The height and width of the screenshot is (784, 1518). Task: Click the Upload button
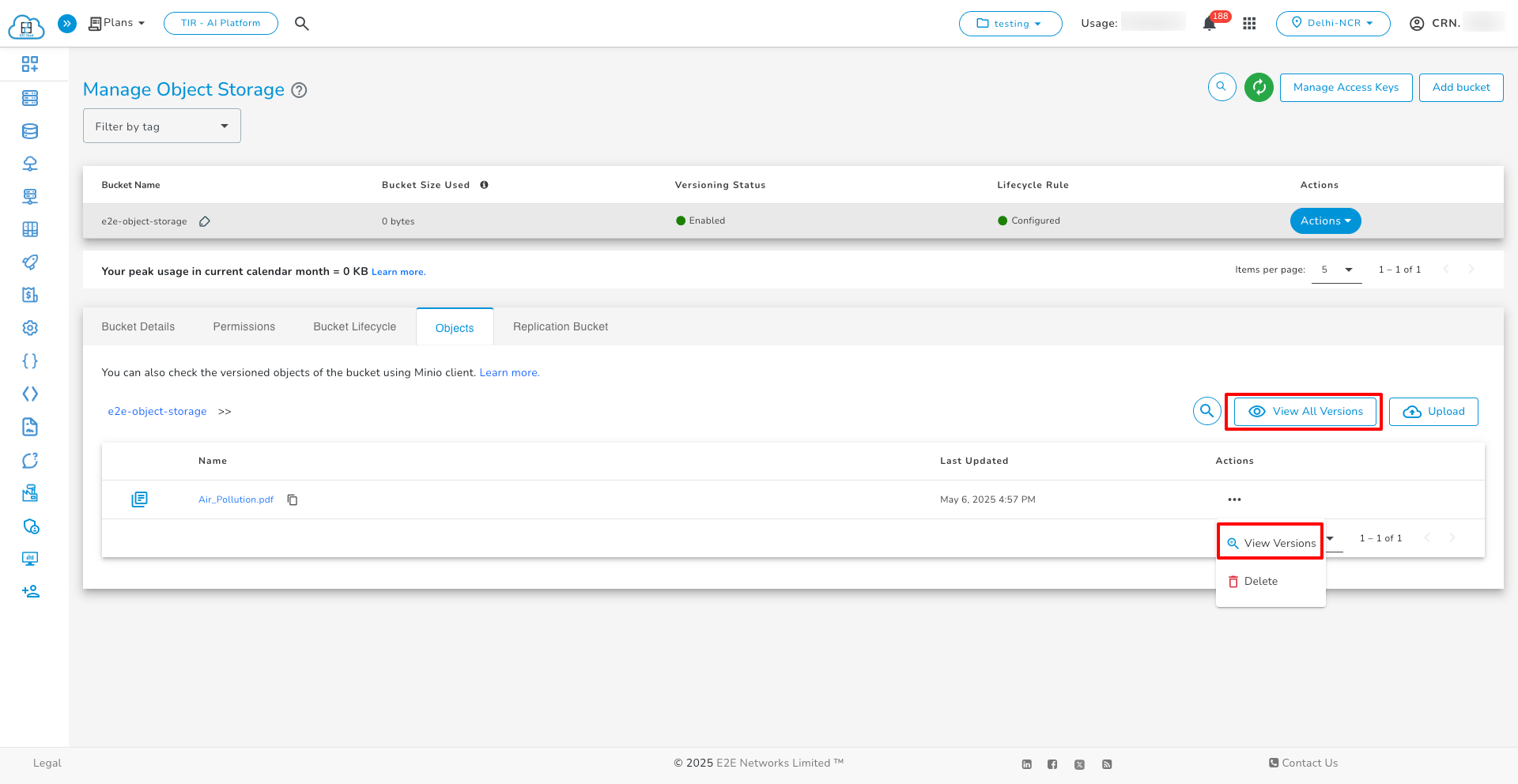tap(1433, 412)
